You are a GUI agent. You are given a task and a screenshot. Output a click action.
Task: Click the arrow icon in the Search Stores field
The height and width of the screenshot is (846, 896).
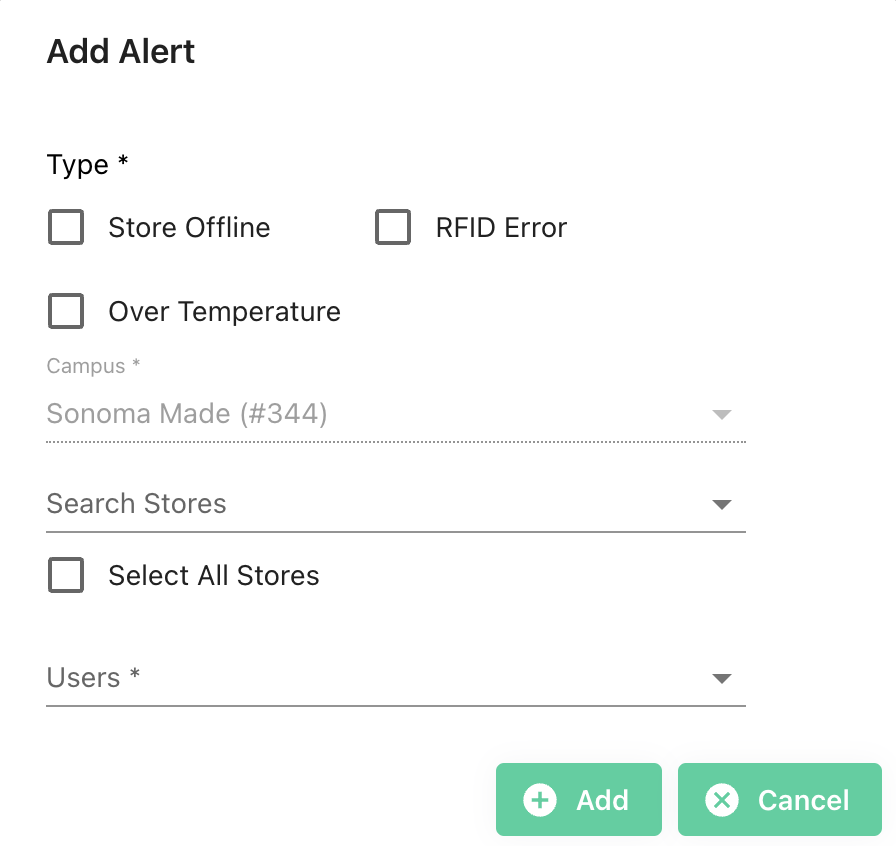pos(722,504)
